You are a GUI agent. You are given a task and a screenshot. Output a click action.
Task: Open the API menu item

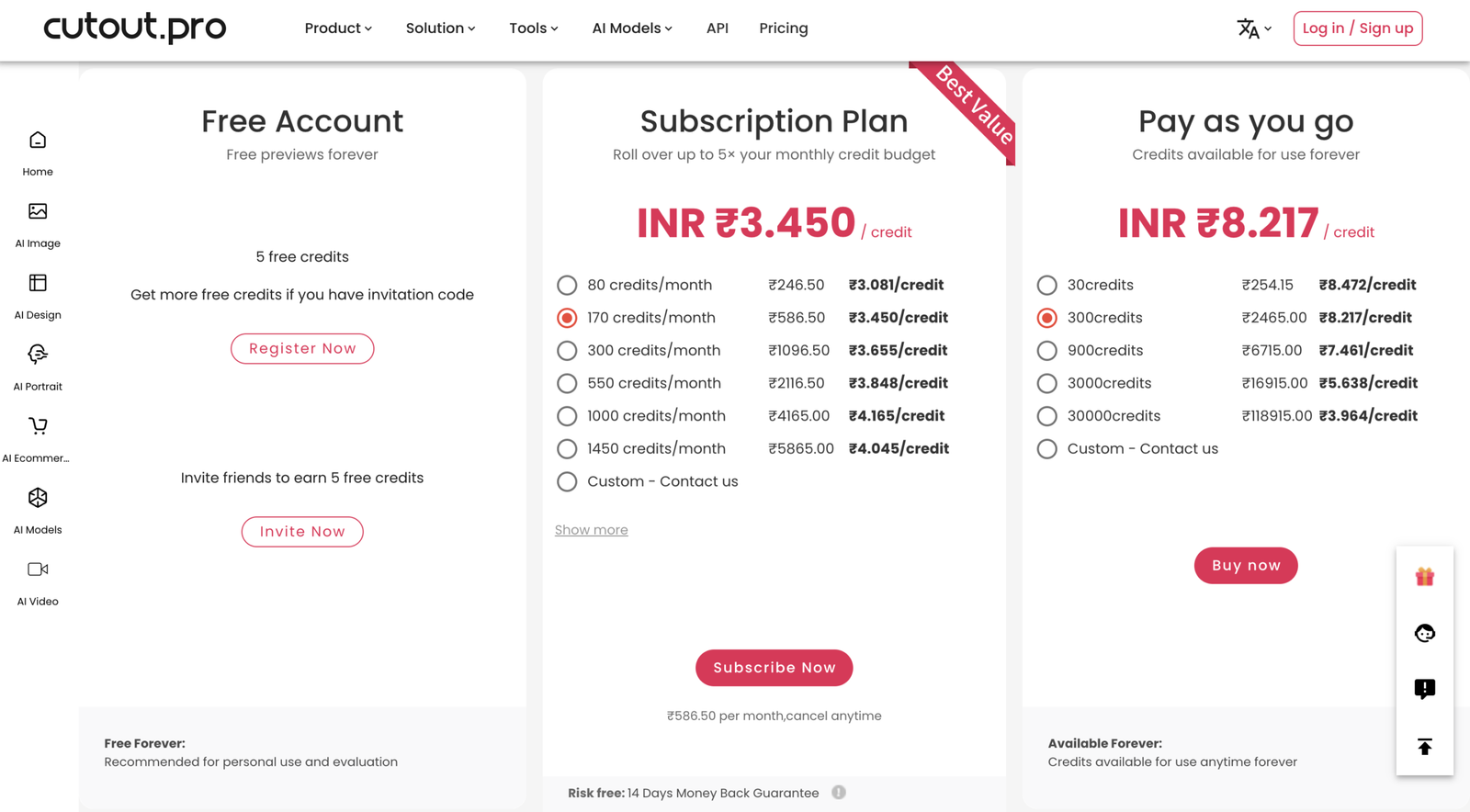718,28
